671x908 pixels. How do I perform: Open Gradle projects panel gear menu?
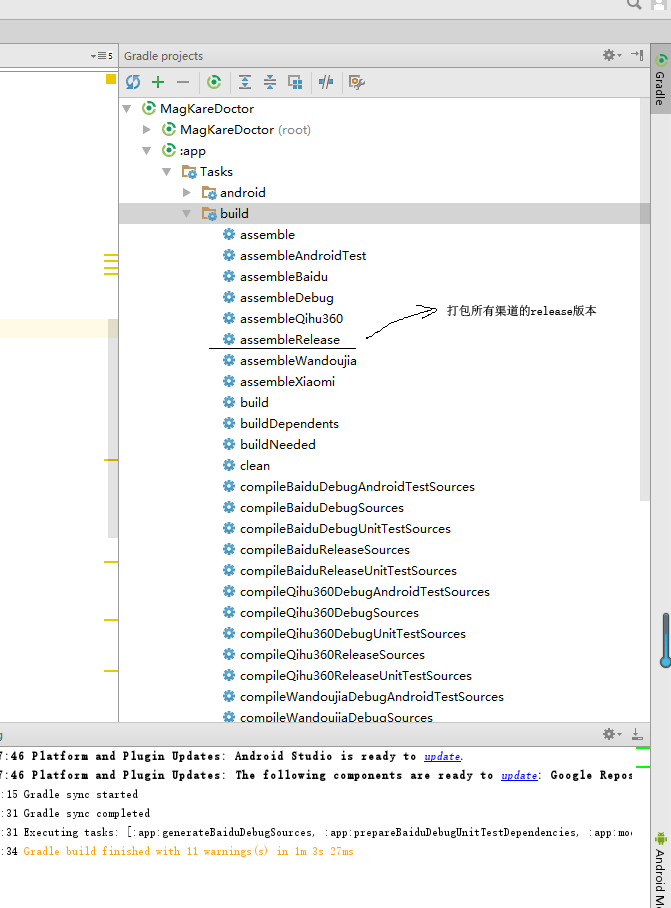[612, 56]
